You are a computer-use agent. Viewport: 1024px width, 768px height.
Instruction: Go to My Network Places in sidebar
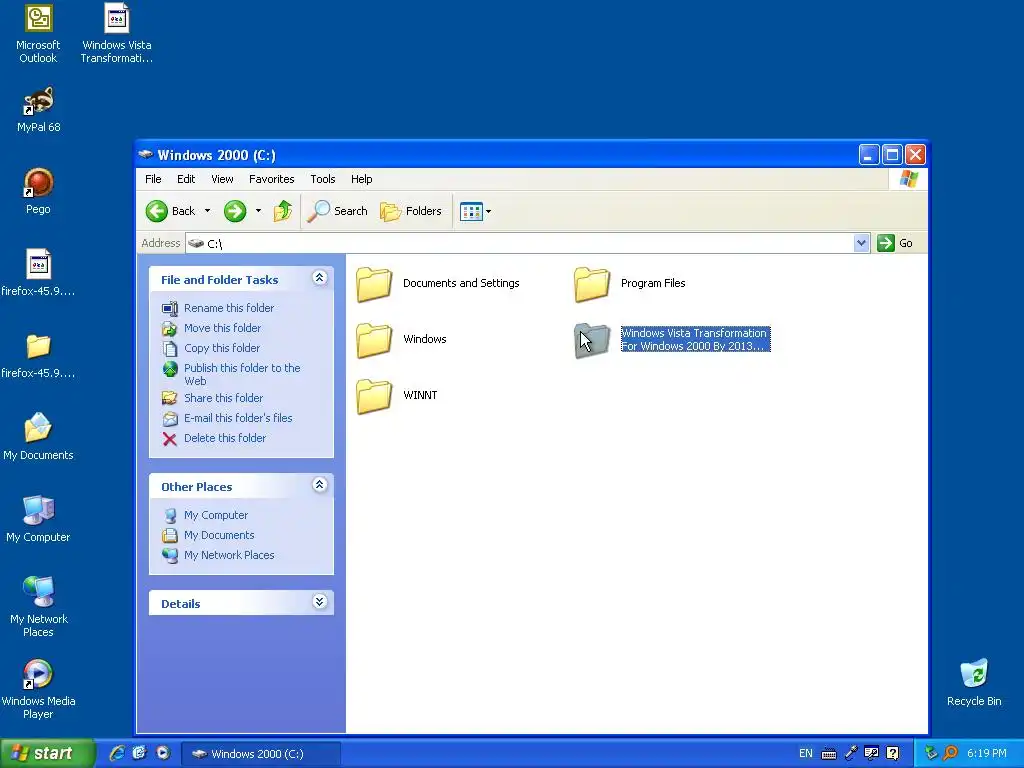tap(229, 555)
